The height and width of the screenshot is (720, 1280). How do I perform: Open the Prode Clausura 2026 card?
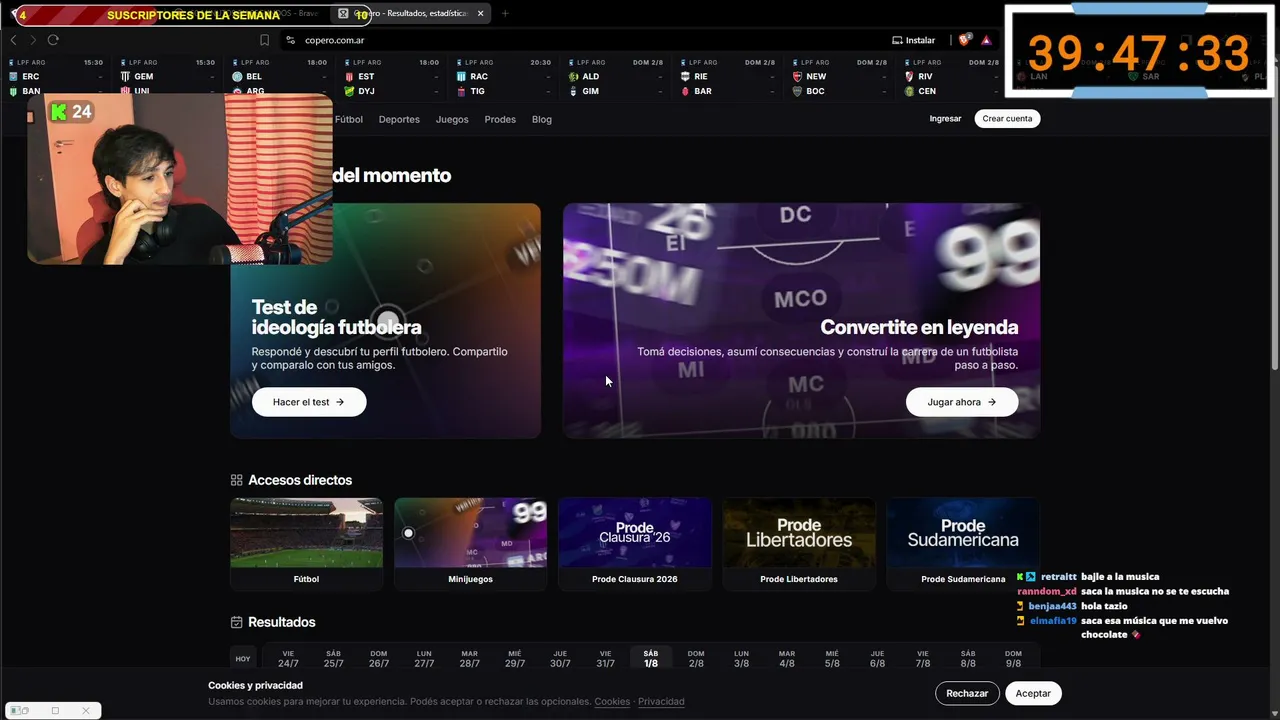(x=634, y=544)
